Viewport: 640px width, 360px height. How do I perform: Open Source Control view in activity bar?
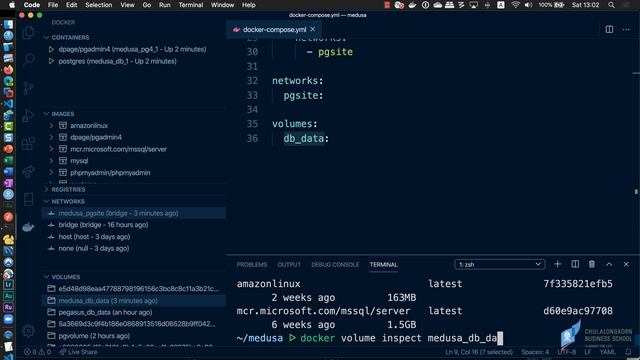(28, 88)
